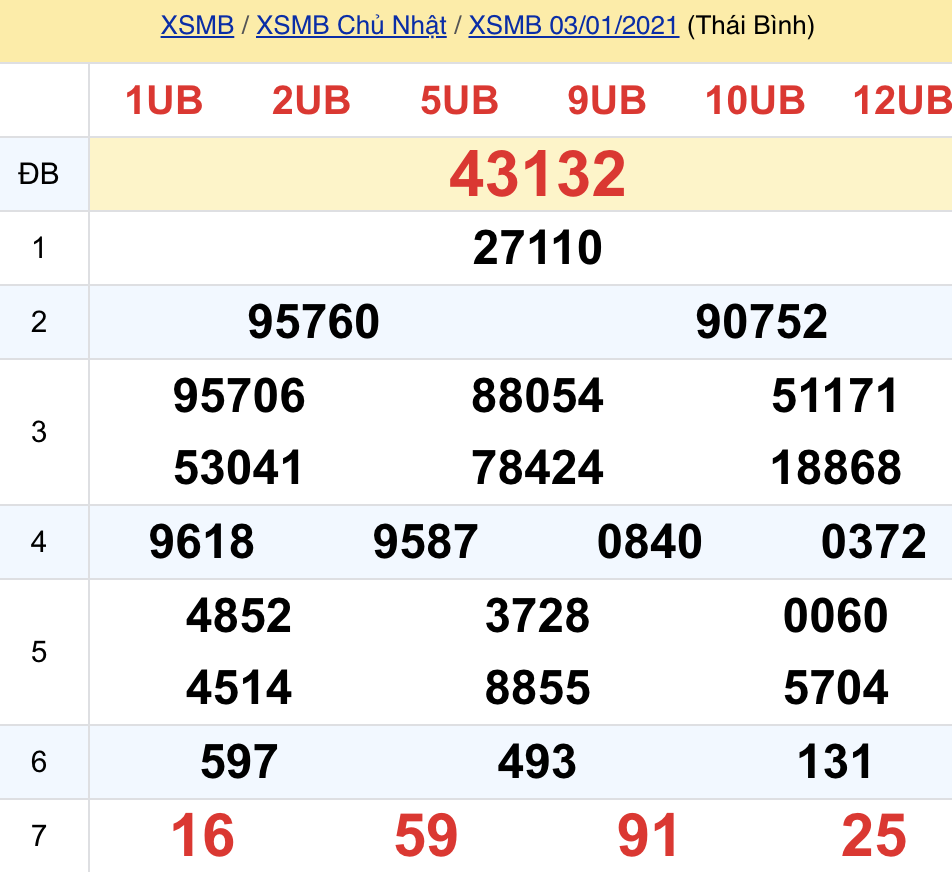Click the jackpot number 43132
The image size is (952, 872).
(537, 175)
